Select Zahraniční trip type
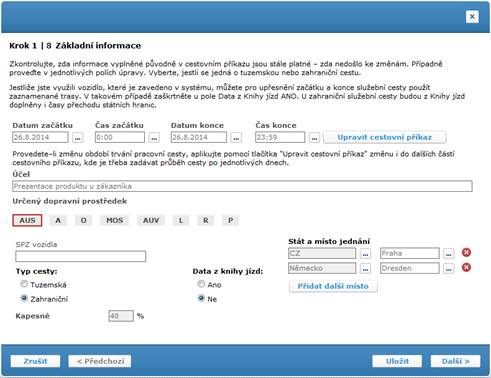The image size is (491, 378). pyautogui.click(x=24, y=298)
